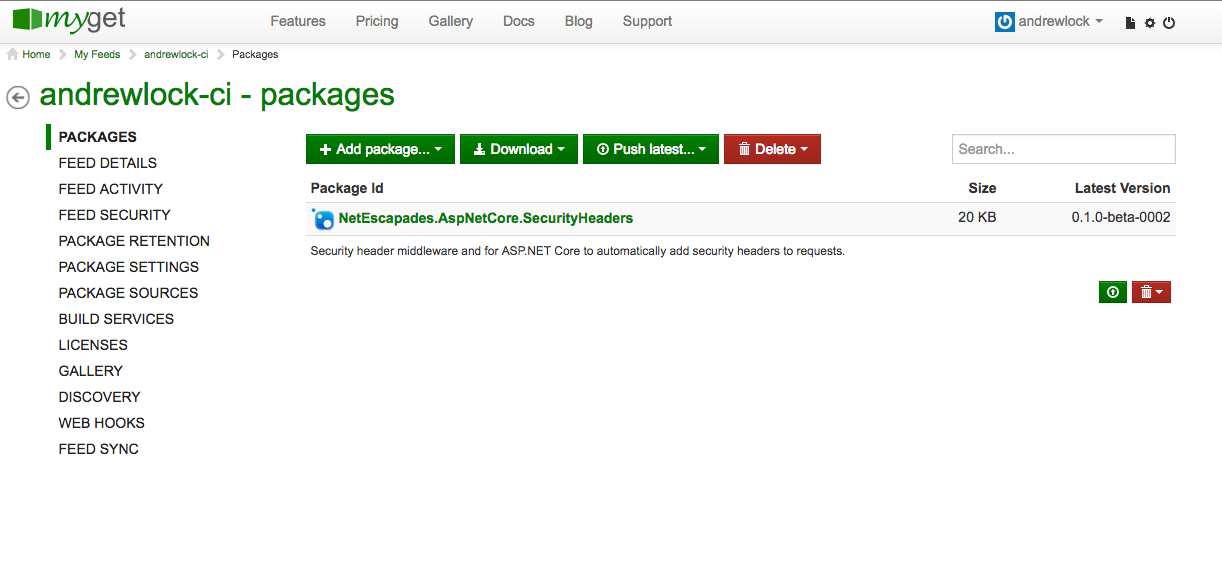Click the Home breadcrumb link

36,54
